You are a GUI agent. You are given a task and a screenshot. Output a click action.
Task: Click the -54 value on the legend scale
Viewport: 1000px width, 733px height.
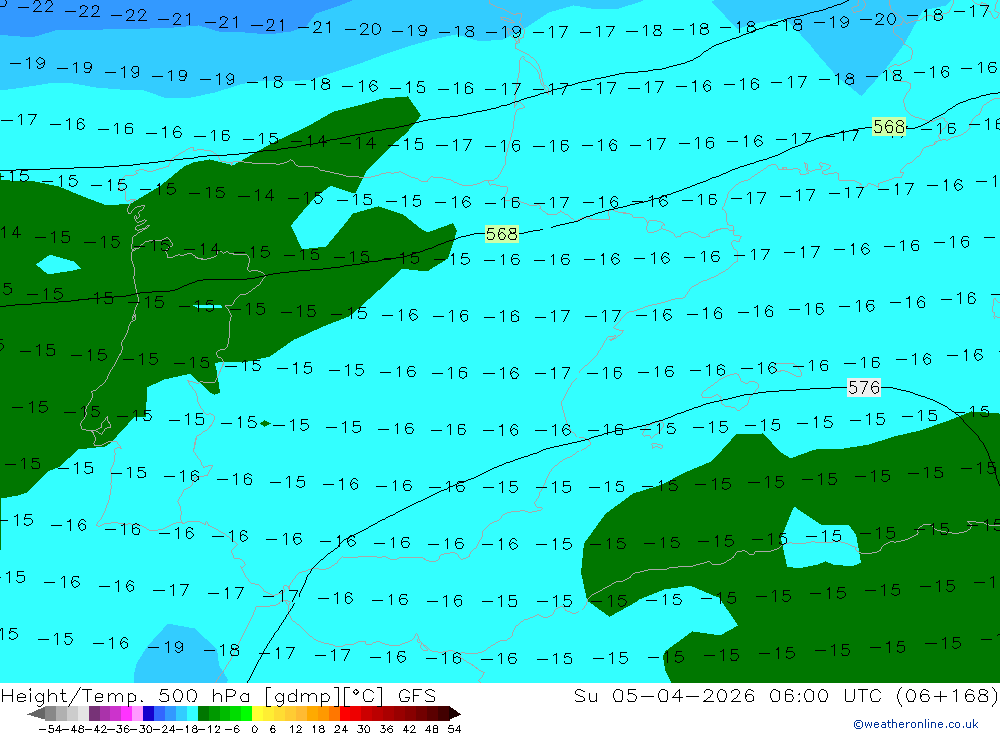[x=50, y=729]
